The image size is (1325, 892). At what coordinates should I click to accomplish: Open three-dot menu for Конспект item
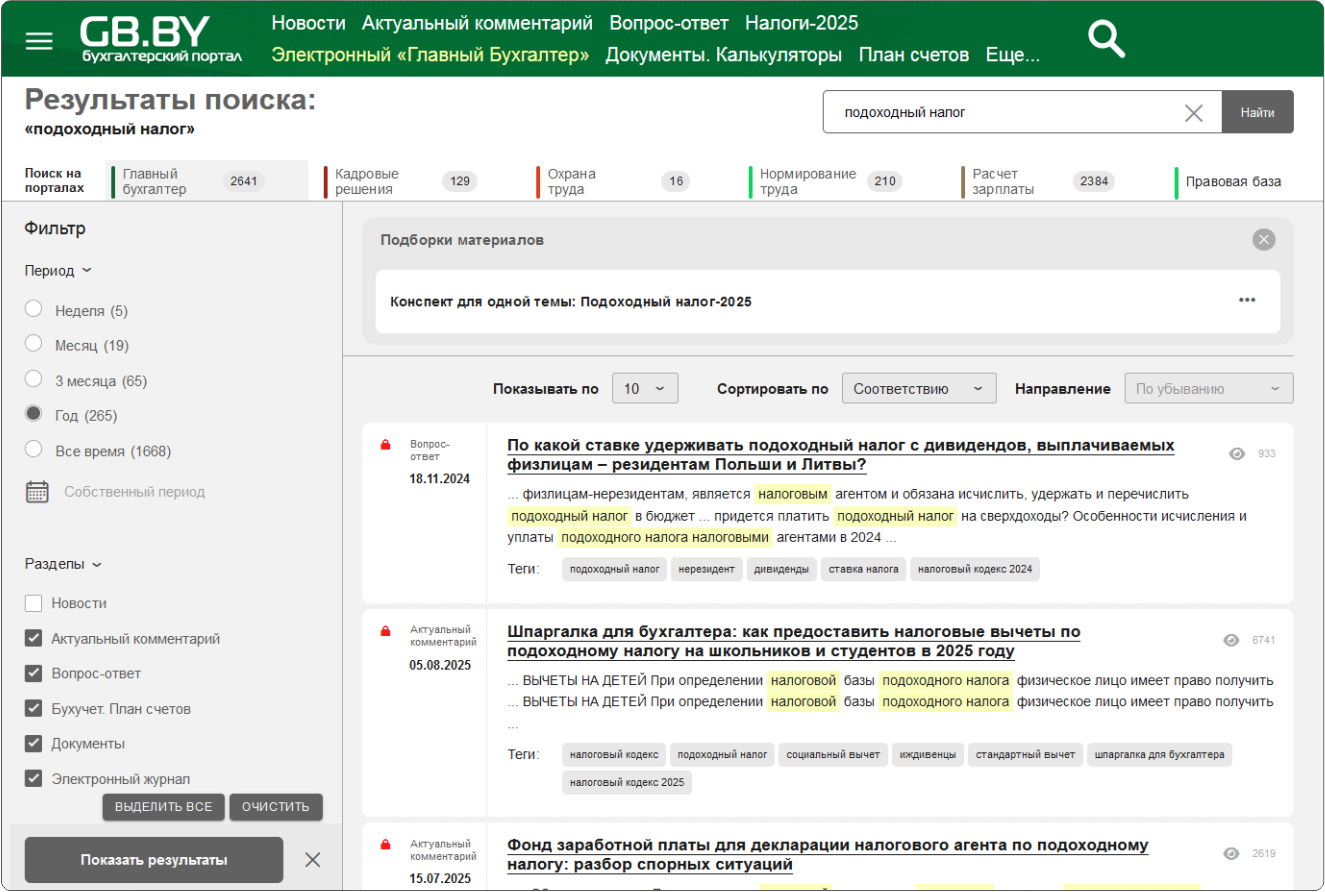click(x=1246, y=301)
